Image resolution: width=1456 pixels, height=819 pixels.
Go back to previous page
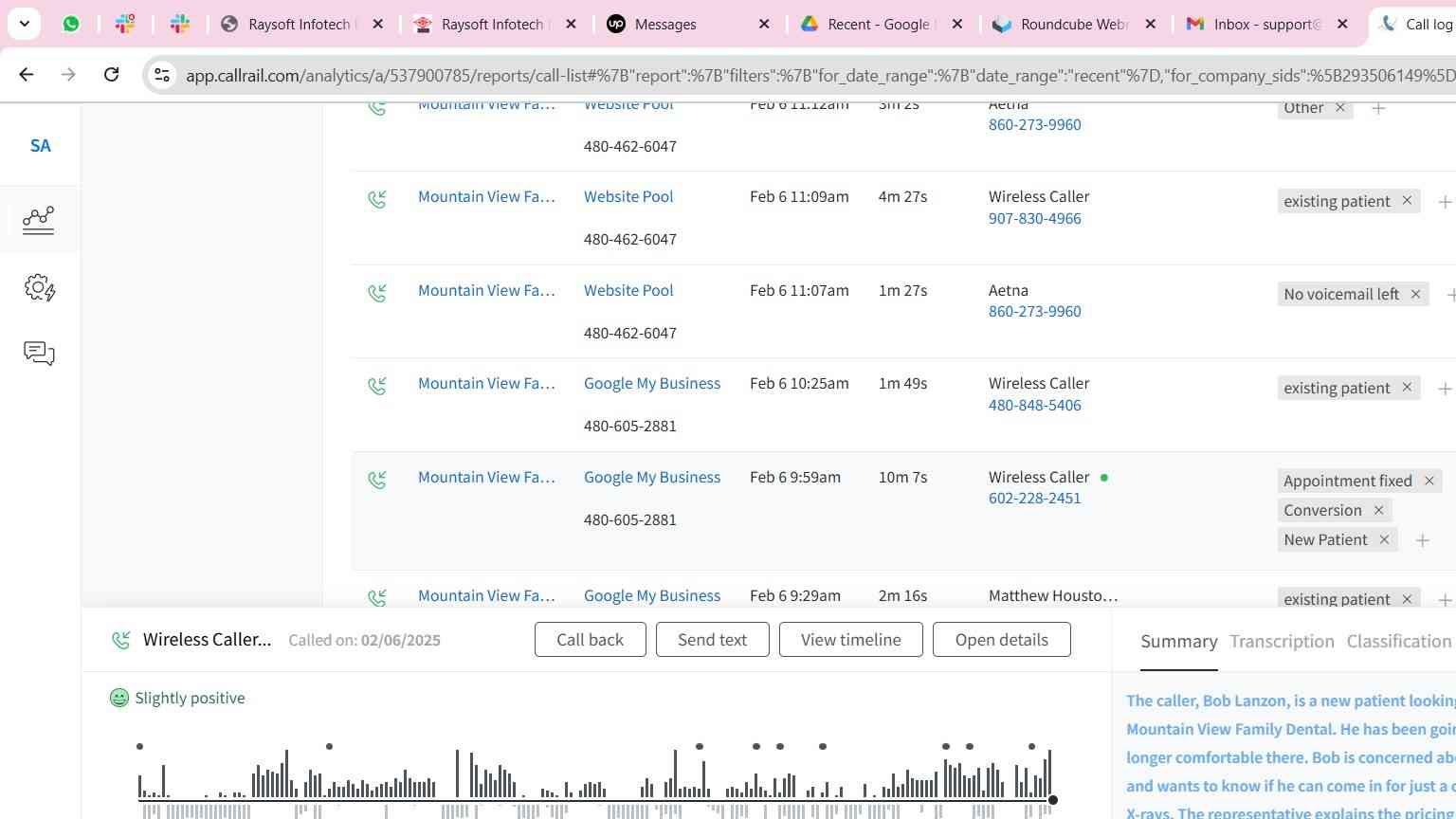point(27,74)
